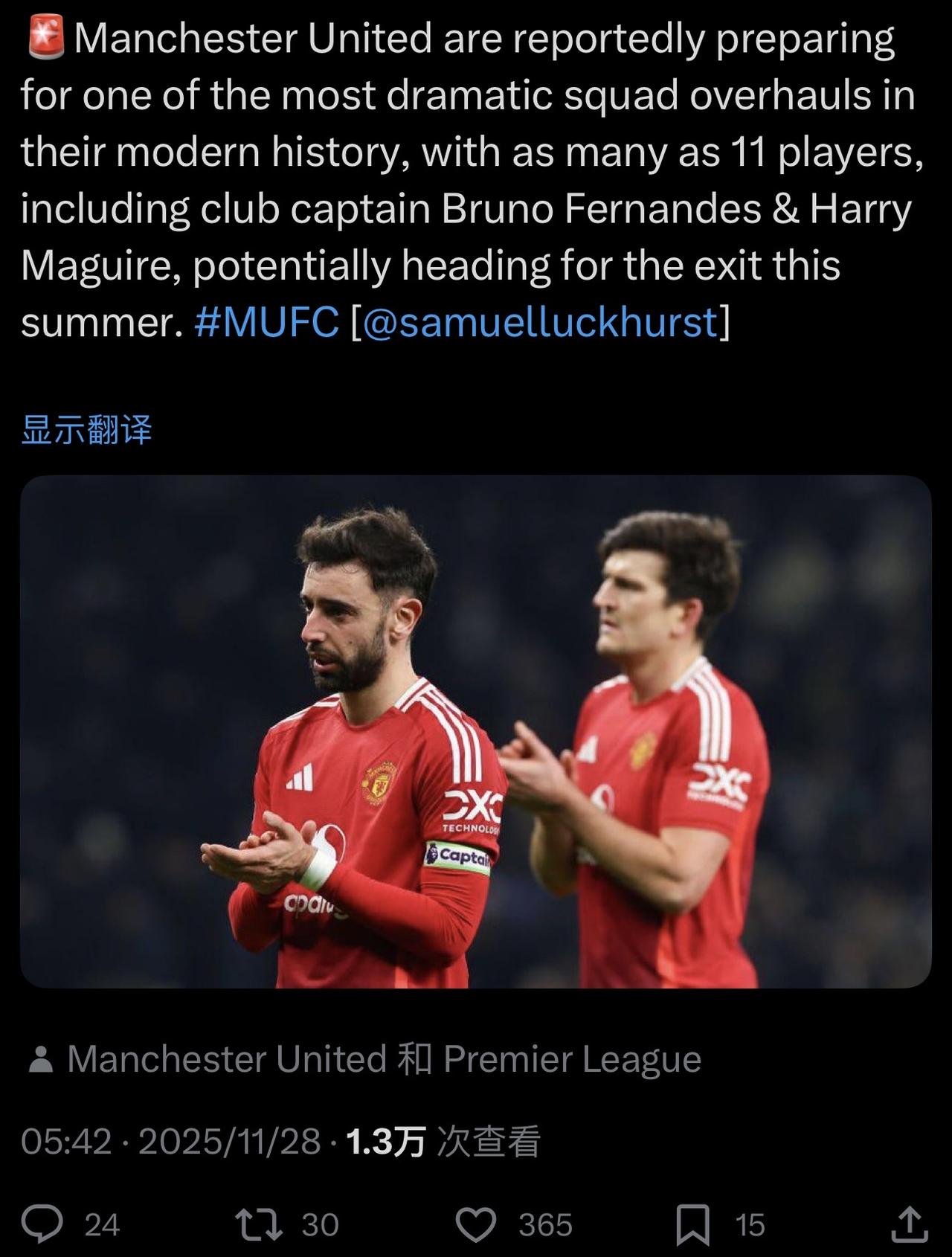
Task: Open the photo of the two players
Action: click(x=476, y=732)
